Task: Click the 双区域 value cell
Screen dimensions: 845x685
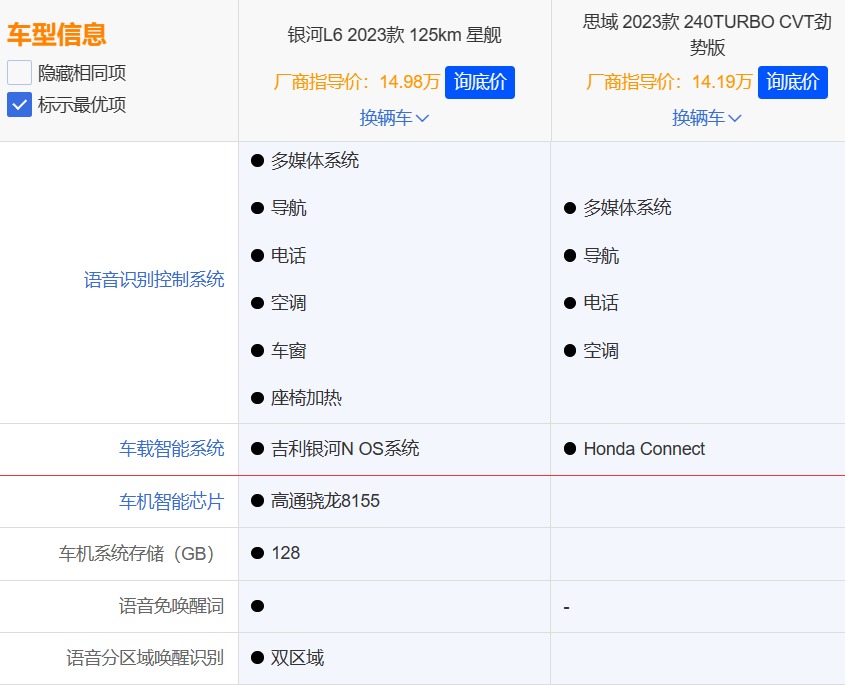Action: pyautogui.click(x=297, y=658)
